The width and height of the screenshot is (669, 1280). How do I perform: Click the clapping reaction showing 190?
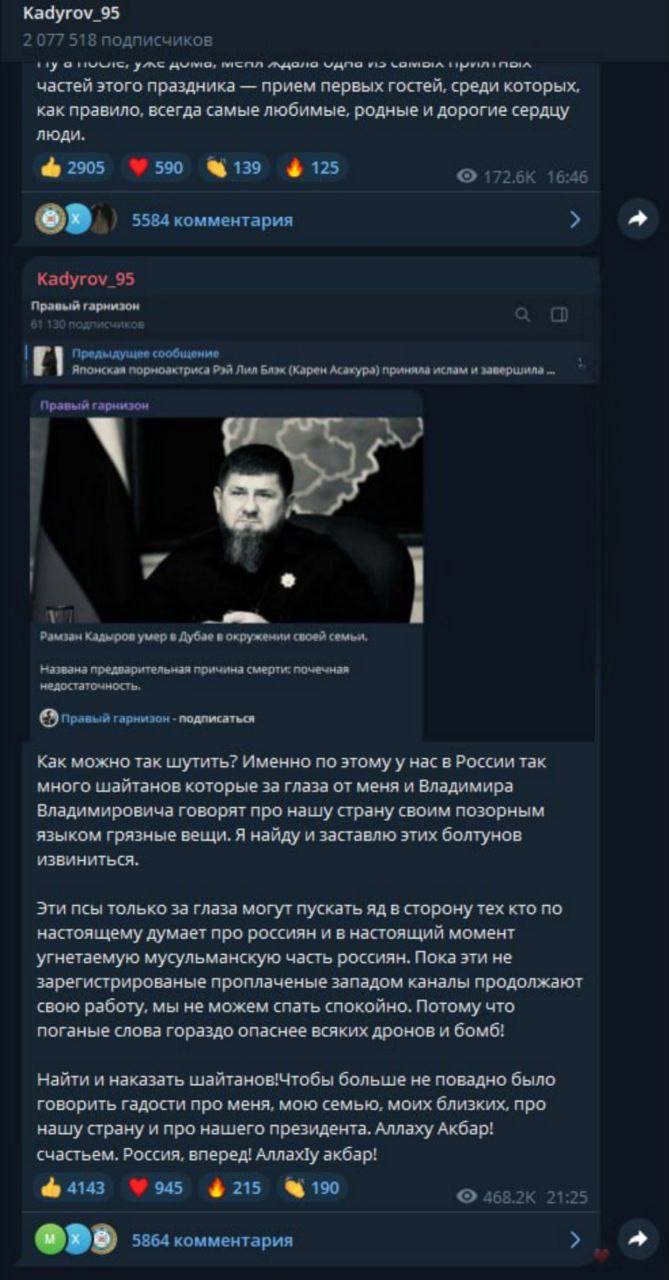click(x=313, y=1188)
